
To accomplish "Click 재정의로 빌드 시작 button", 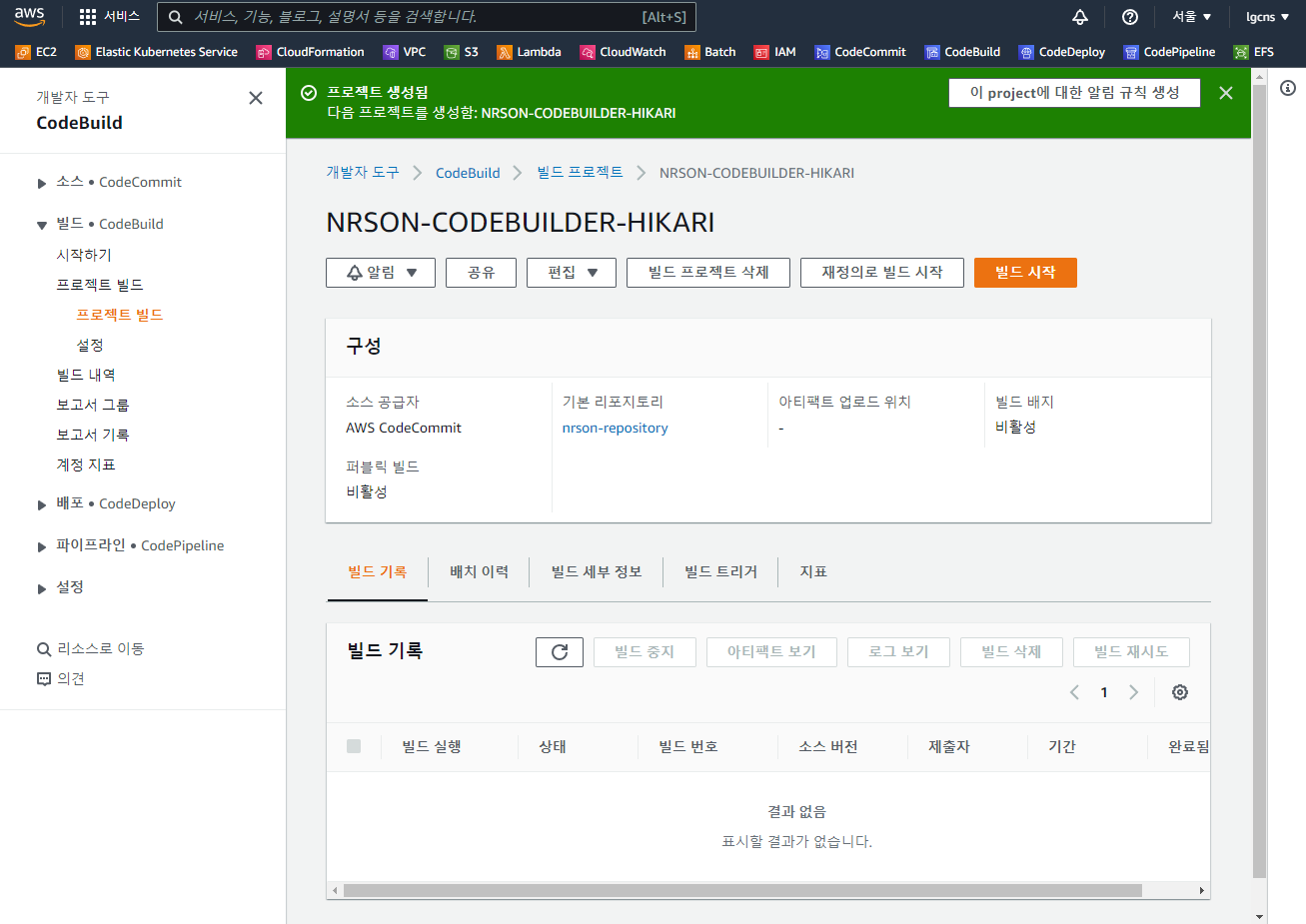I will coord(882,273).
